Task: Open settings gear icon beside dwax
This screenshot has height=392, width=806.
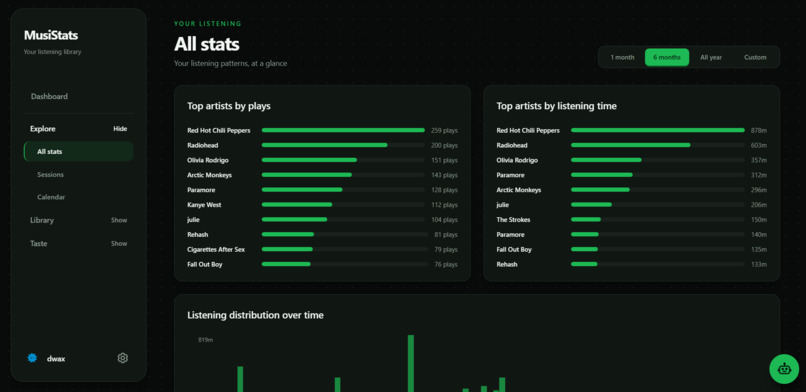Action: pyautogui.click(x=122, y=358)
